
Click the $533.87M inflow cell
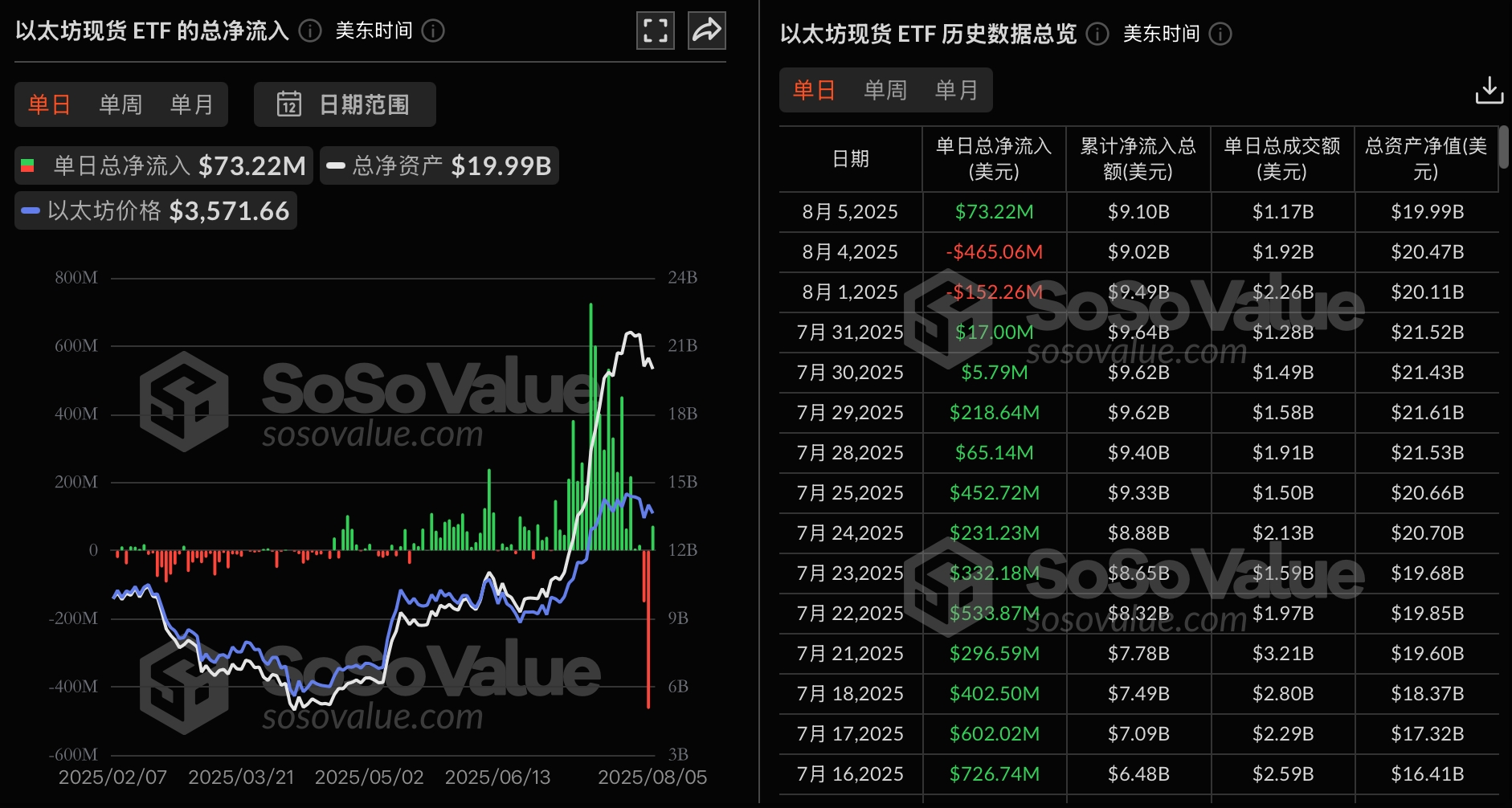[994, 614]
